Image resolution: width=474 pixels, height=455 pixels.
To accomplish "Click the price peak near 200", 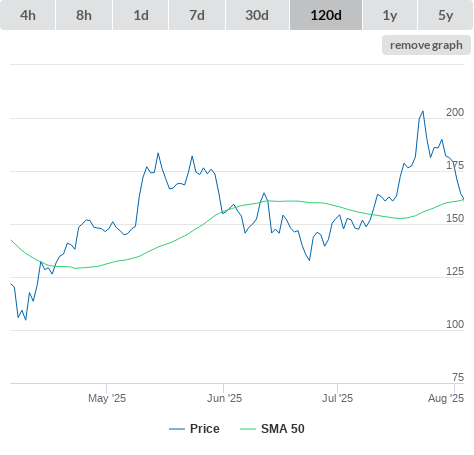I will pos(423,111).
